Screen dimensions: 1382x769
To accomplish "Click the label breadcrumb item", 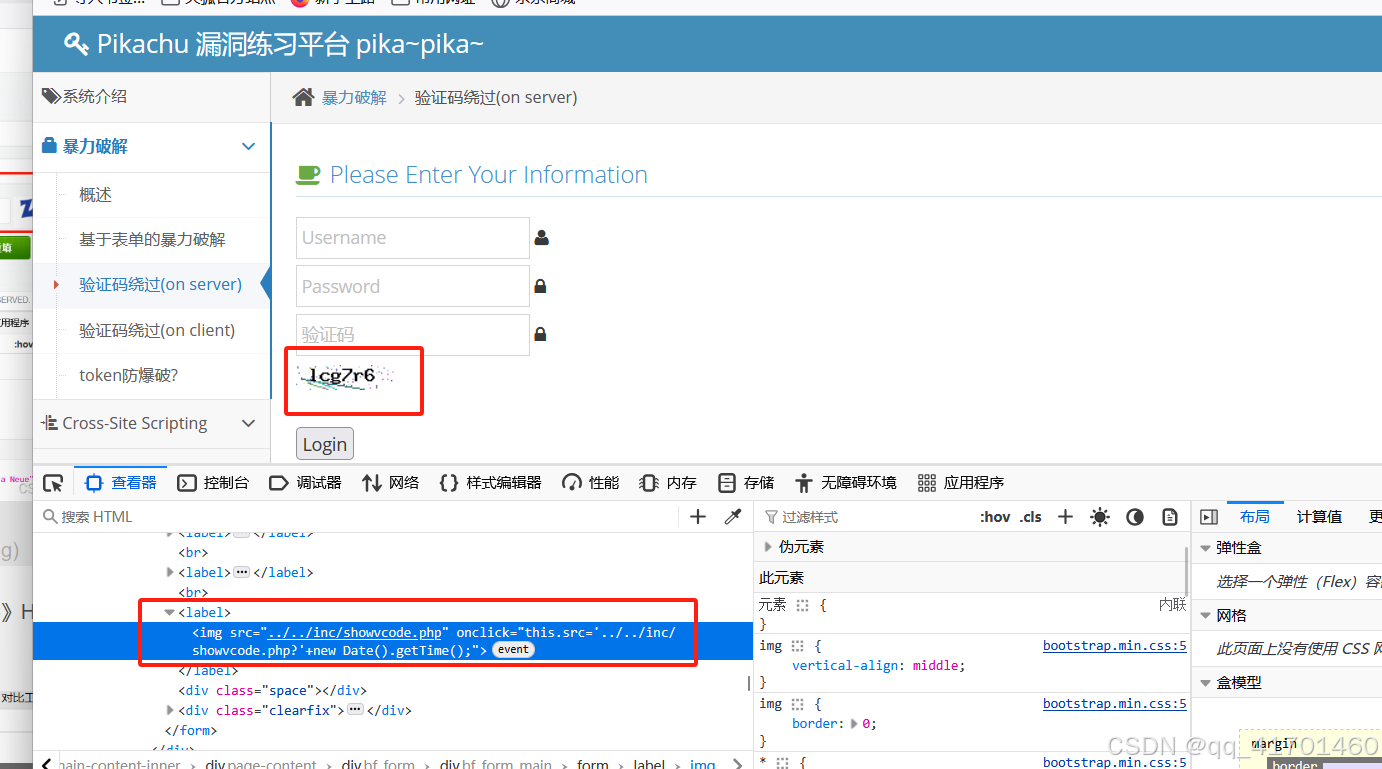I will (x=649, y=763).
